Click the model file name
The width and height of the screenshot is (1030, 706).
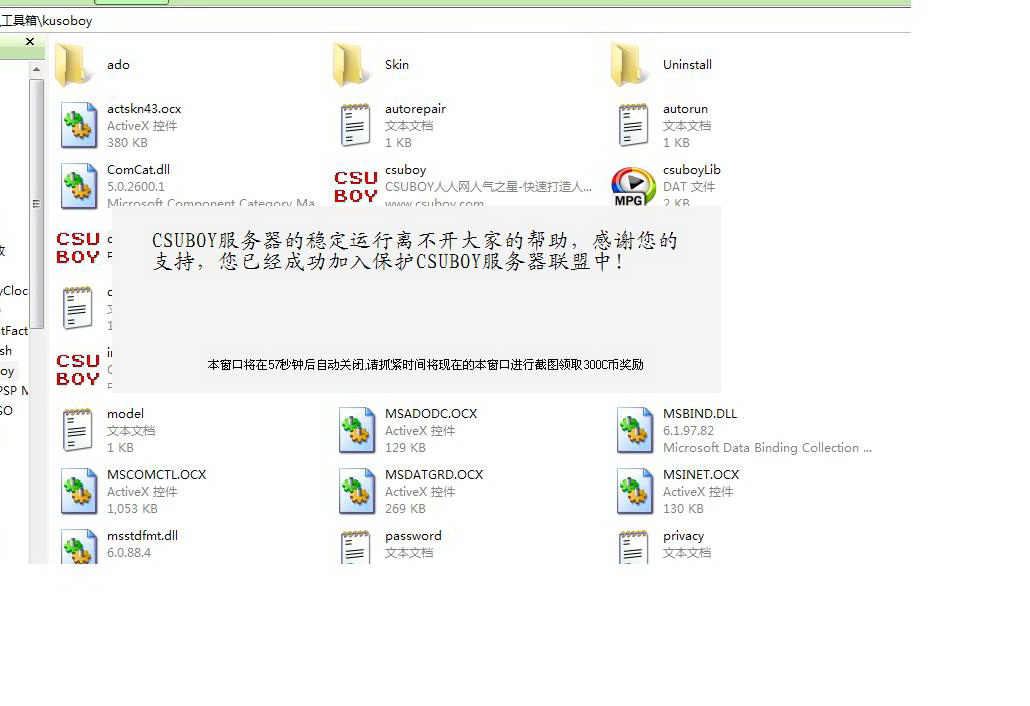[125, 414]
